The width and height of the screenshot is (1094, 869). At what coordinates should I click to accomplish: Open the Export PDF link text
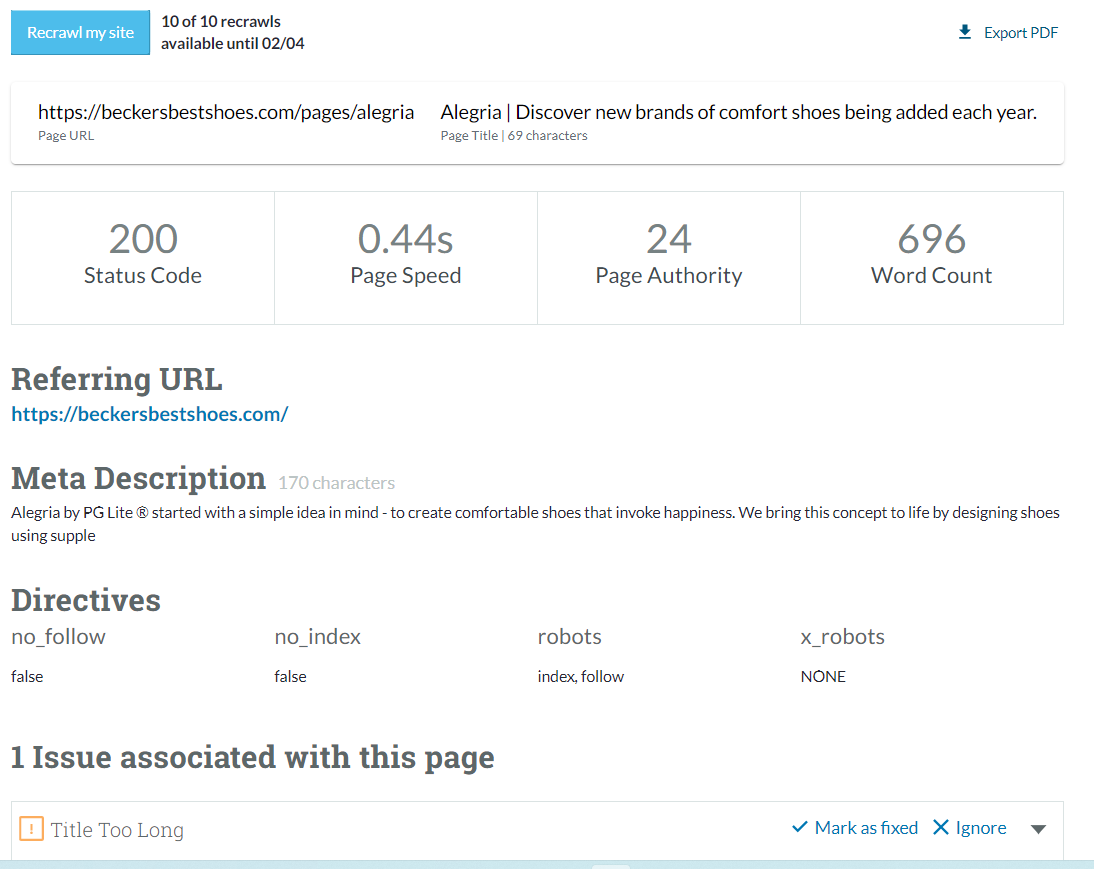1020,33
